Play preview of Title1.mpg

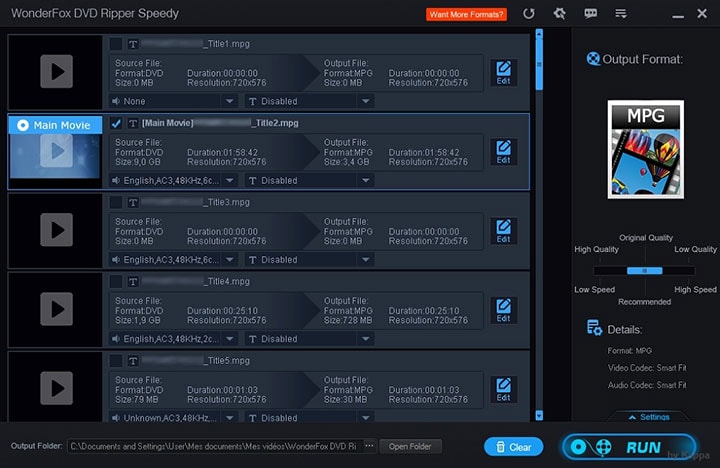click(56, 71)
